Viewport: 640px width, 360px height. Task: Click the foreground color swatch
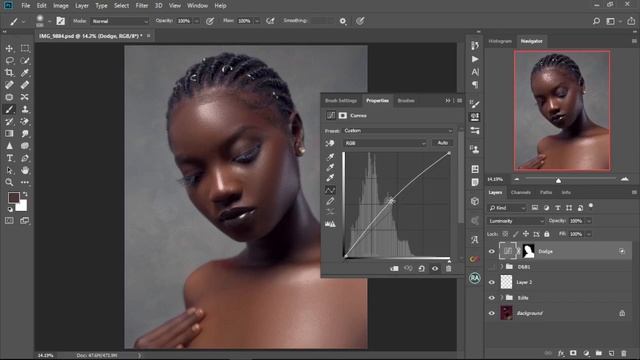pyautogui.click(x=13, y=198)
